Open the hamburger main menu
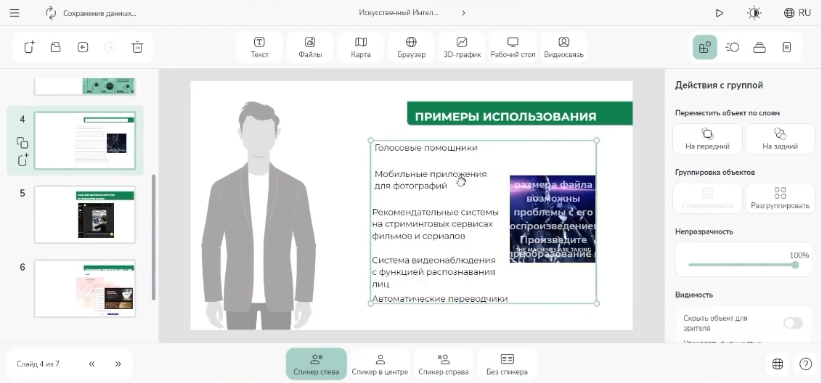Screen dimensions: 821x383 (15, 13)
